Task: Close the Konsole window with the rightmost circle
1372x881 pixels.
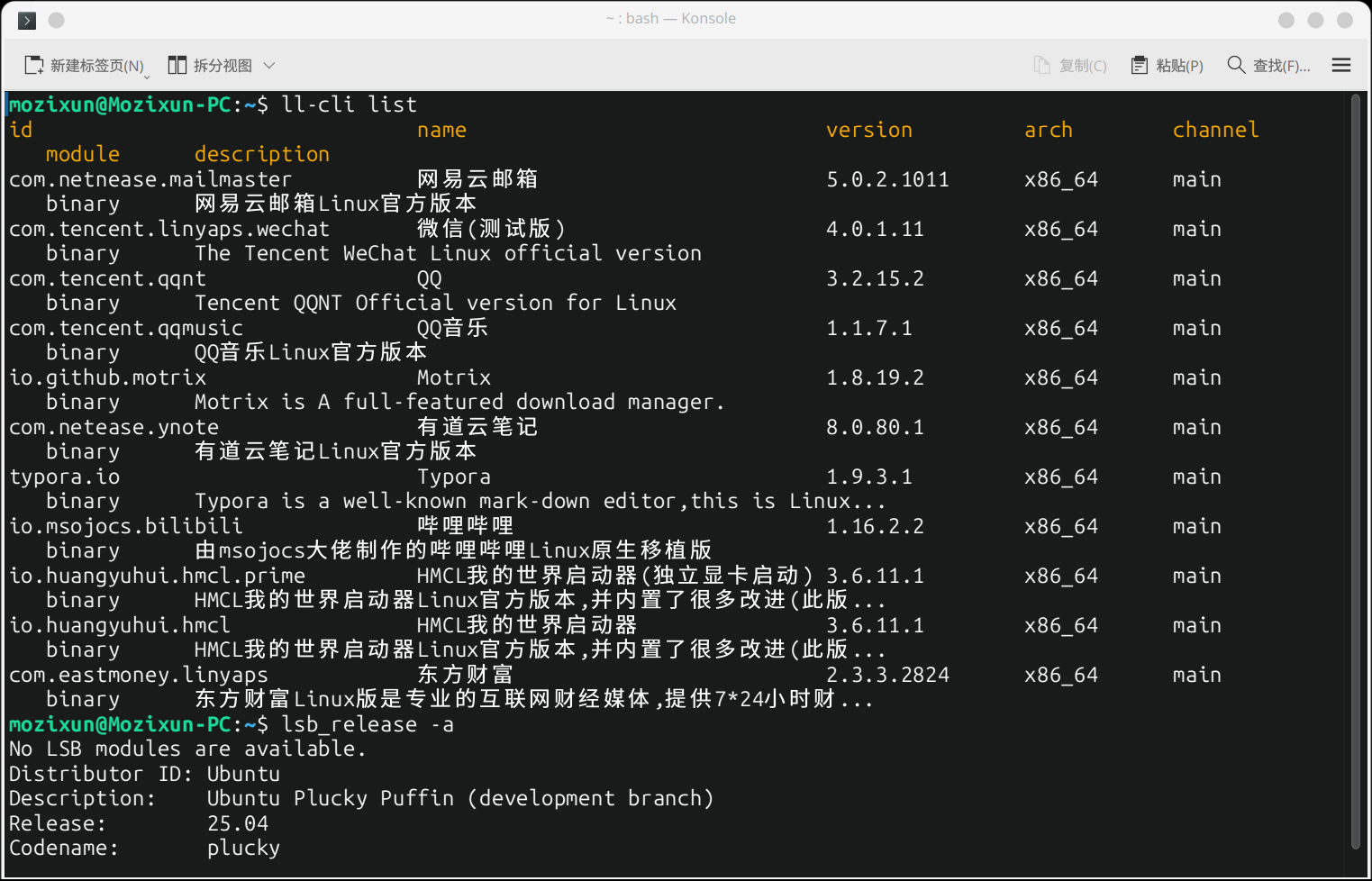Action: click(1345, 20)
